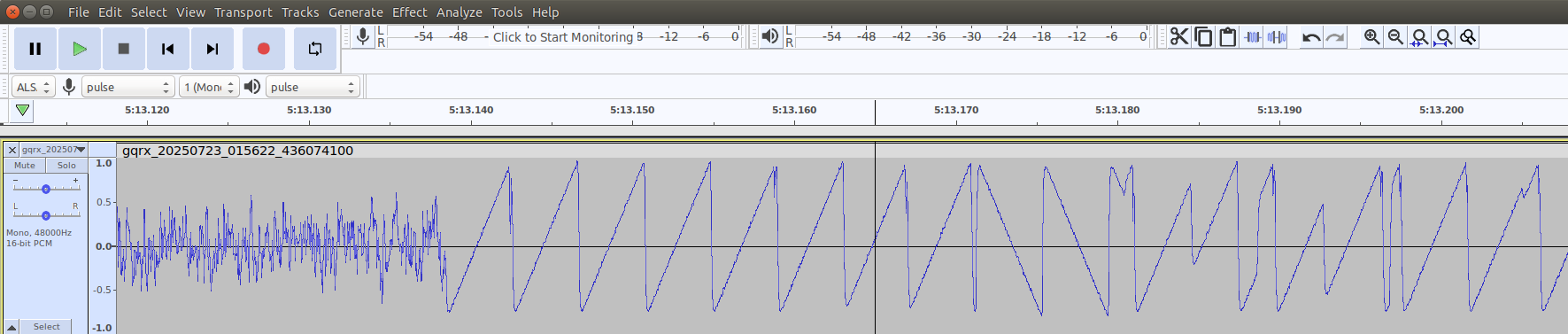
Task: Start playback with the Play button
Action: coord(80,49)
